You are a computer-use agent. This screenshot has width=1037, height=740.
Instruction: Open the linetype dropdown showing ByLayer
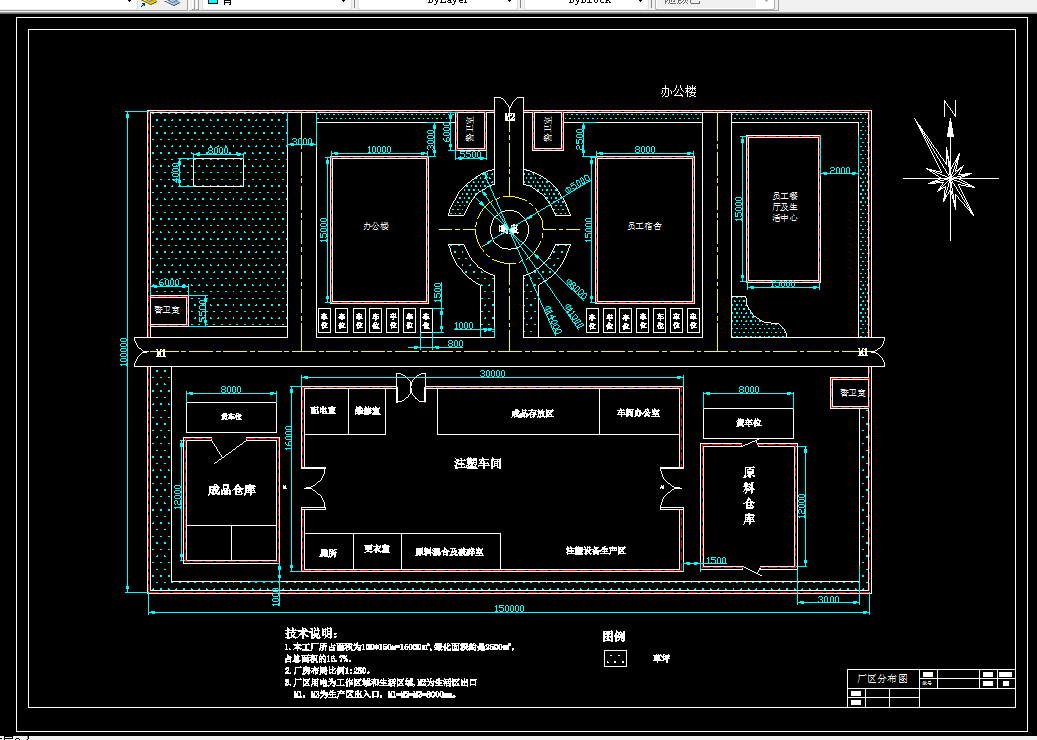pos(510,3)
